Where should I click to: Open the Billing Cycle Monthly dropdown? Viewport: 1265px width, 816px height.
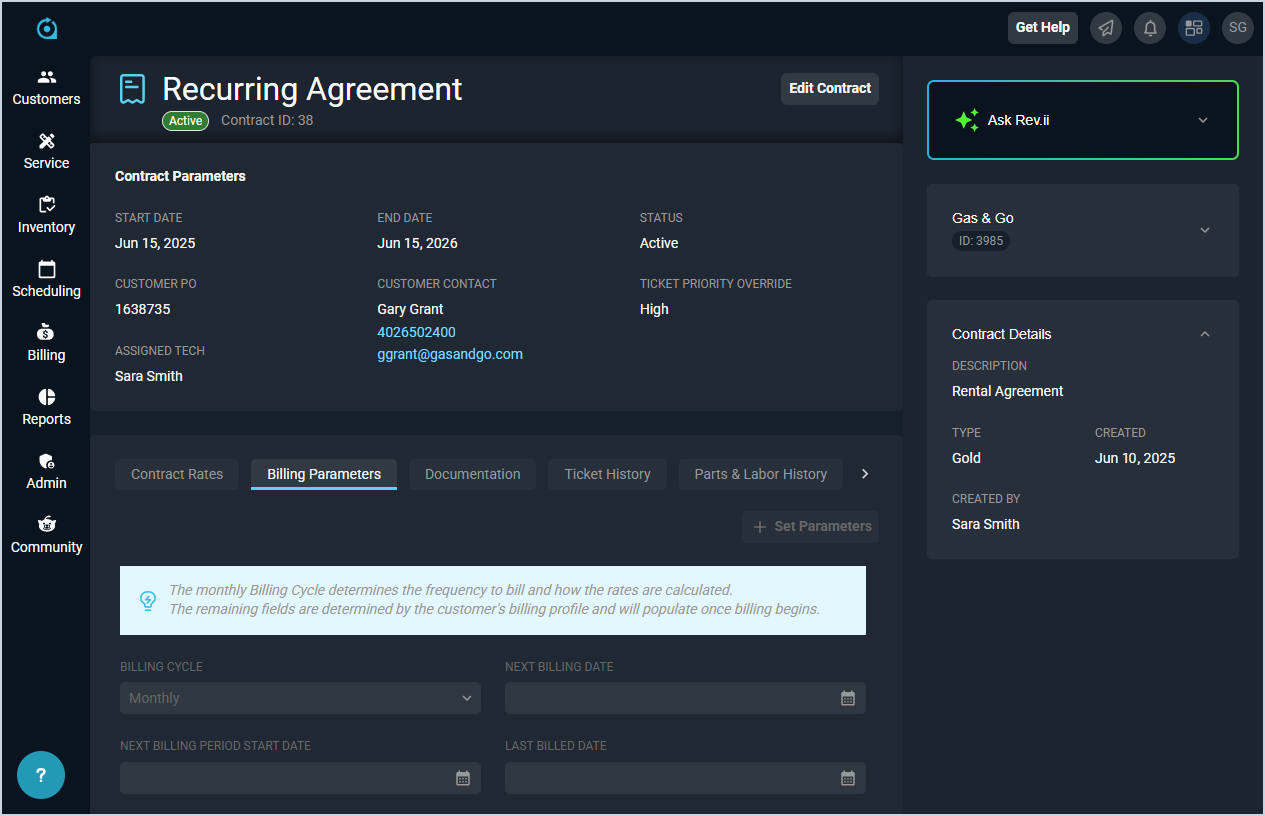300,698
